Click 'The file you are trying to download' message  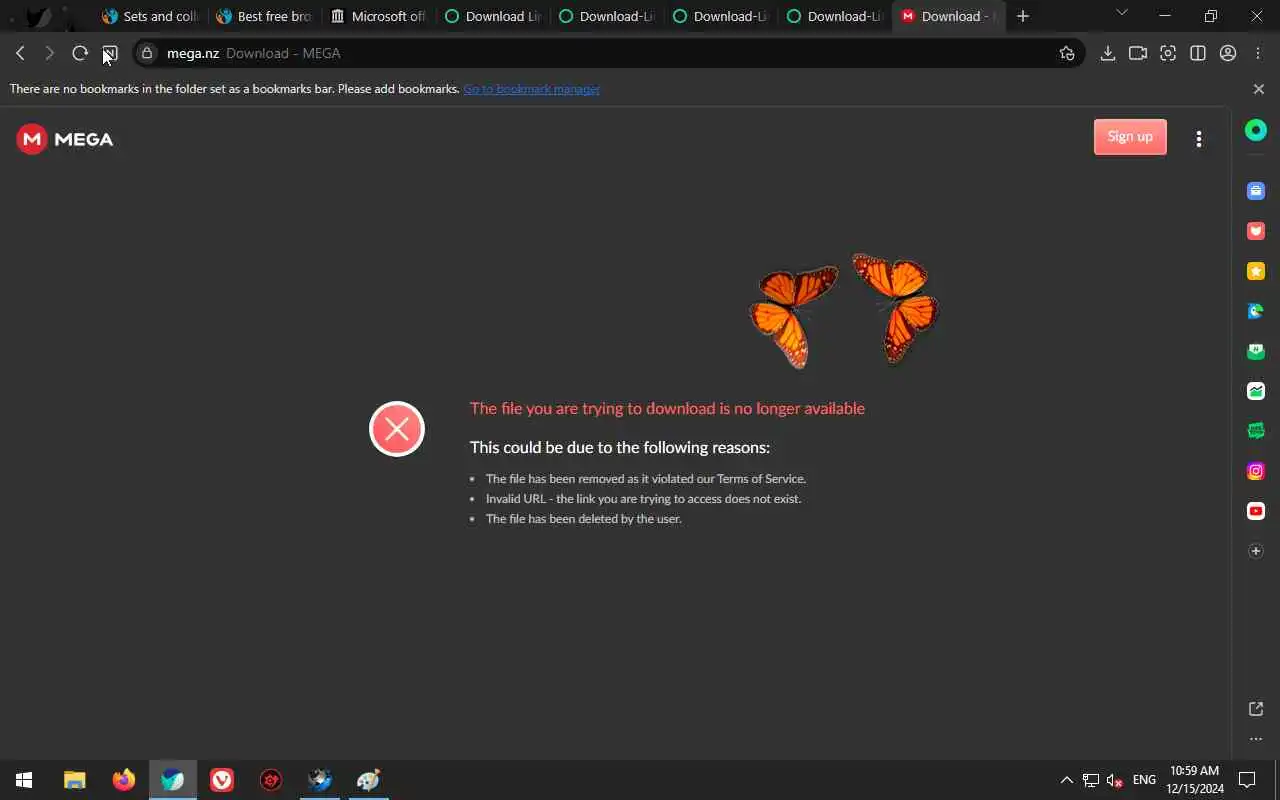pos(667,408)
